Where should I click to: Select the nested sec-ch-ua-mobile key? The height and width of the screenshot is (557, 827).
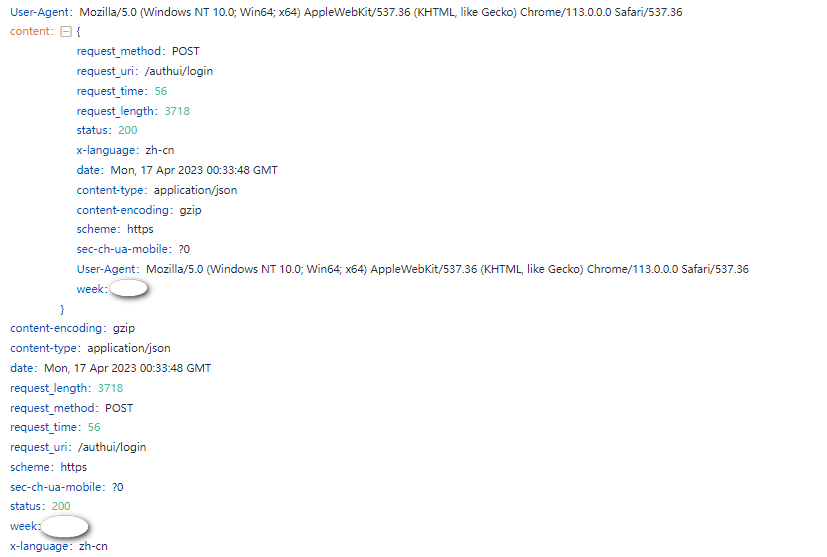click(x=124, y=249)
